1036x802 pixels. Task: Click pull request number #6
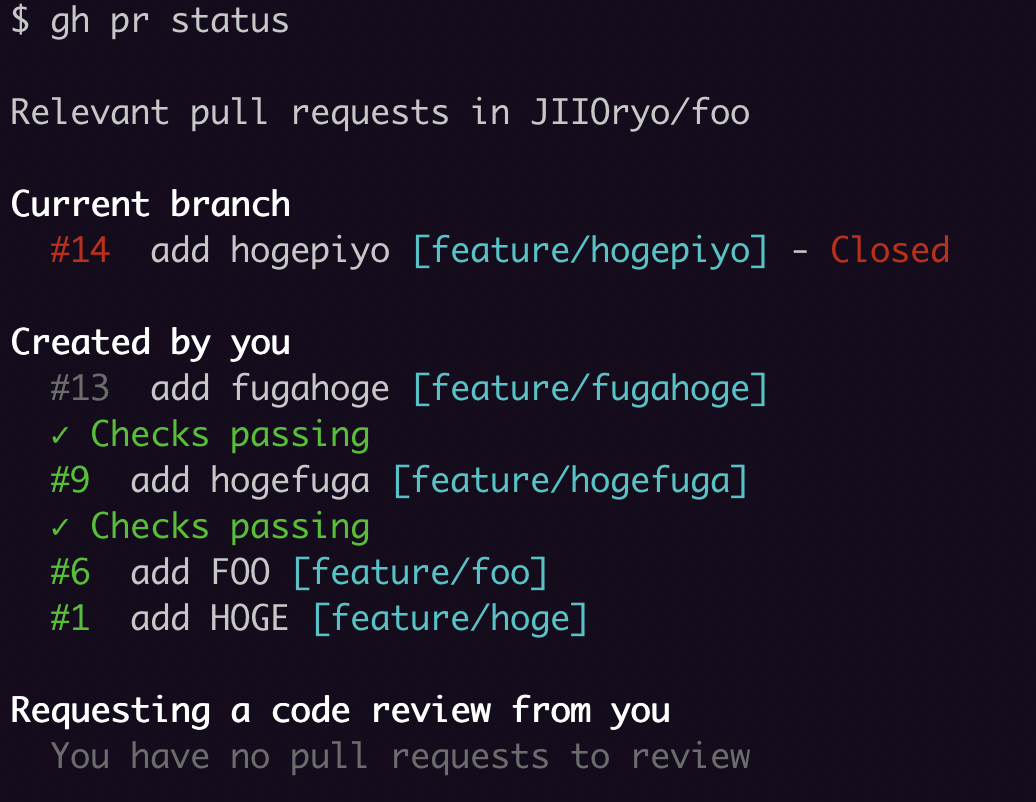pos(70,573)
